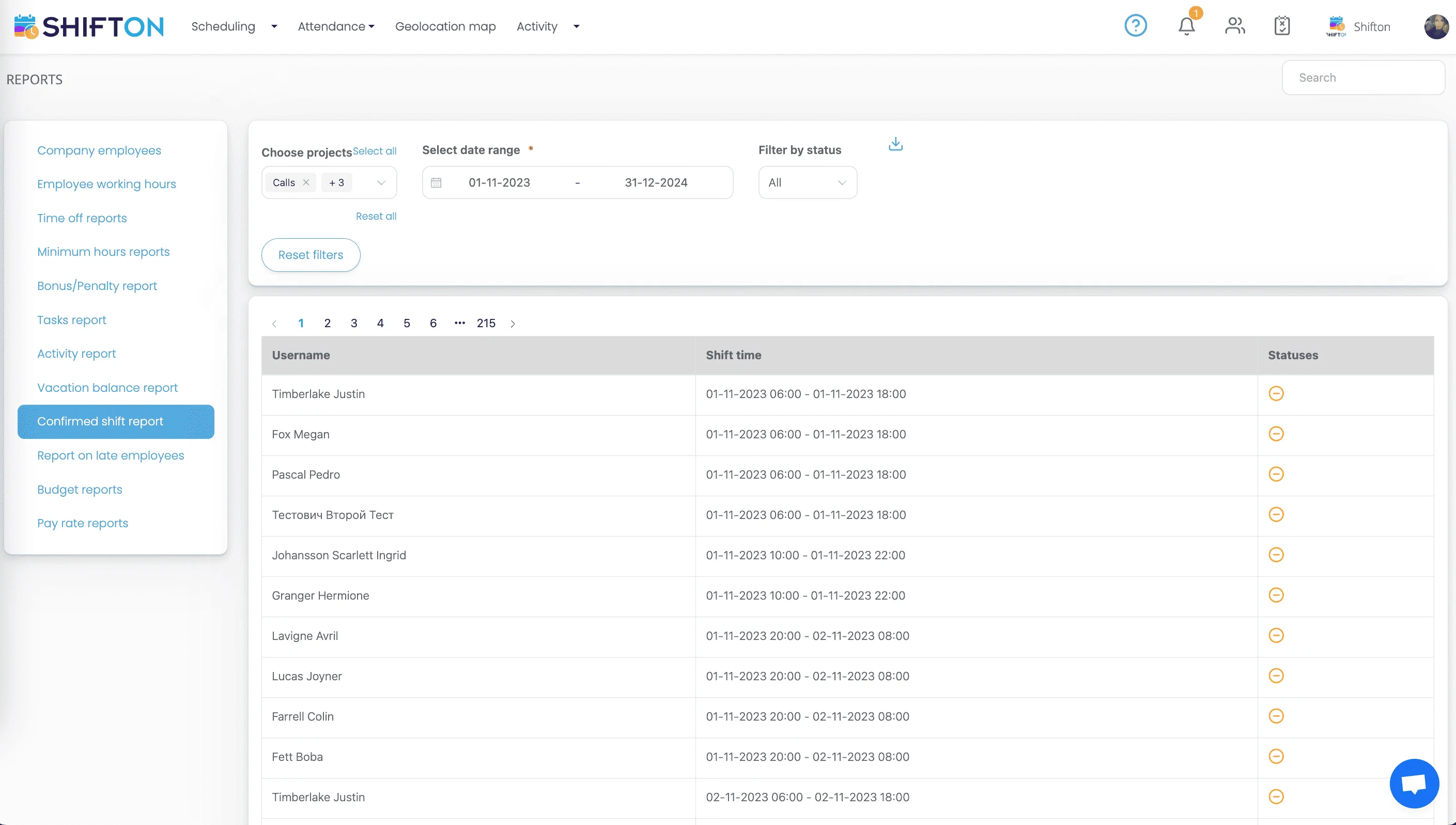Click the Reset filters button
This screenshot has width=1456, height=825.
click(x=311, y=255)
